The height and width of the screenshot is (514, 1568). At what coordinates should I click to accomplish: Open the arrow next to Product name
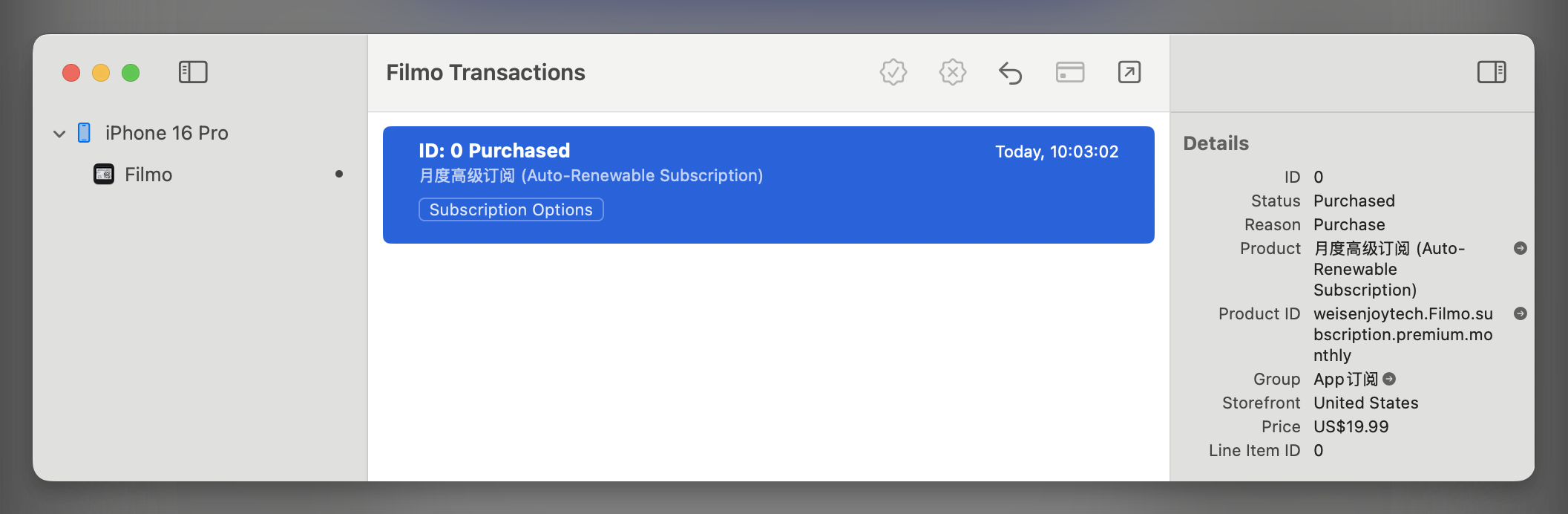(x=1520, y=248)
